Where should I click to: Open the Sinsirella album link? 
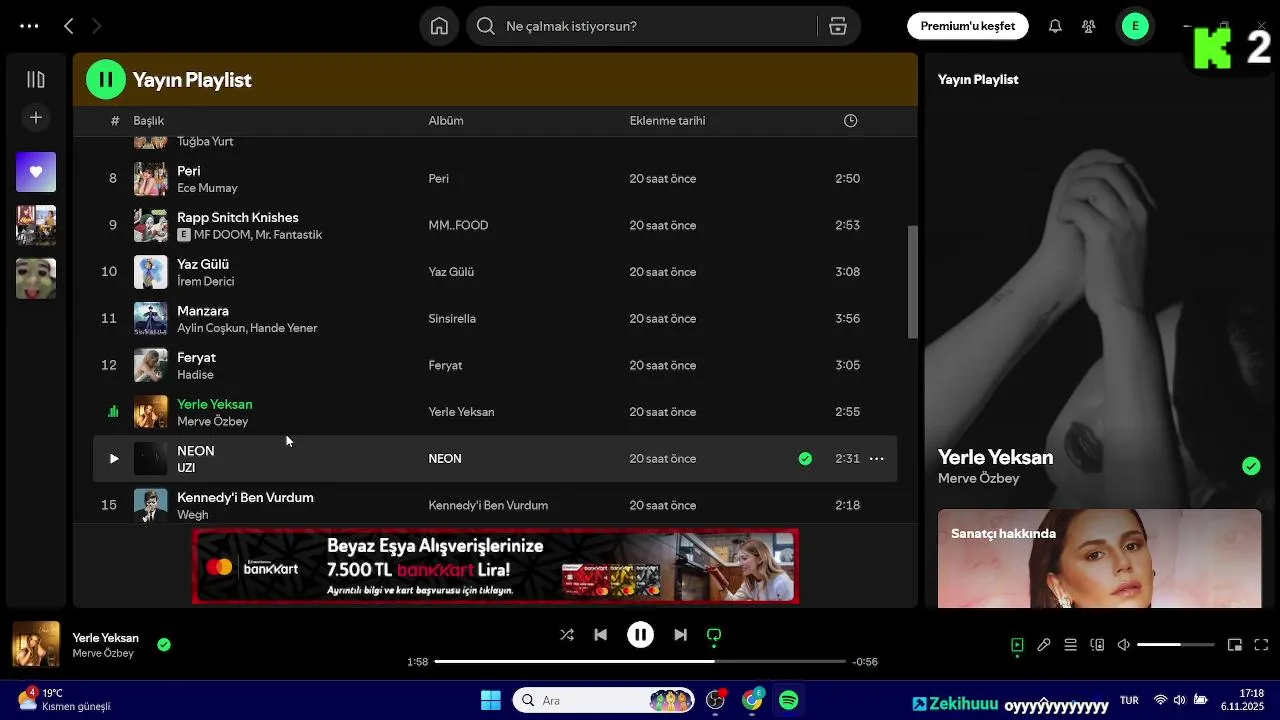coord(452,319)
